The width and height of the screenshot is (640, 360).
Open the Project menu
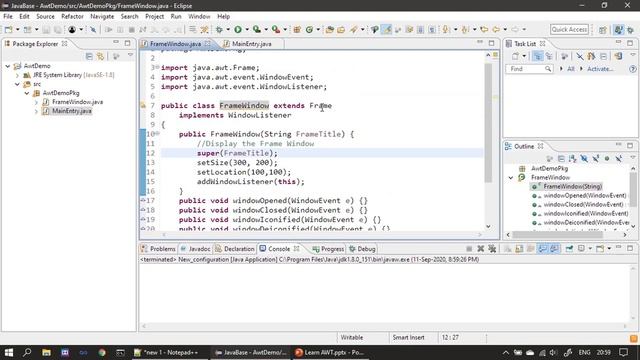tap(154, 16)
